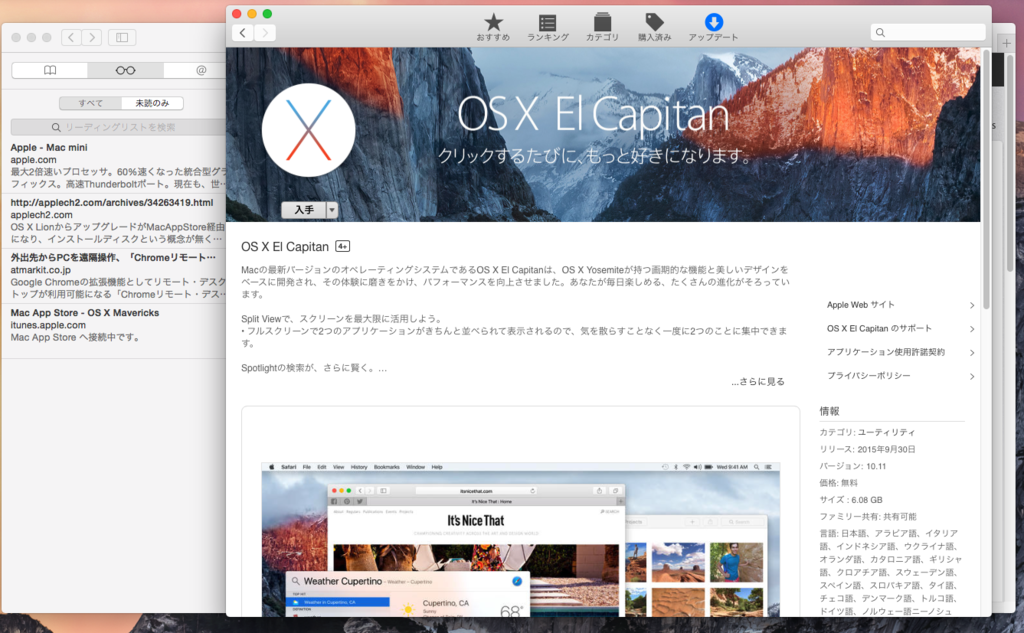Show 未読のみ reading list items
This screenshot has height=633, width=1024.
point(152,103)
